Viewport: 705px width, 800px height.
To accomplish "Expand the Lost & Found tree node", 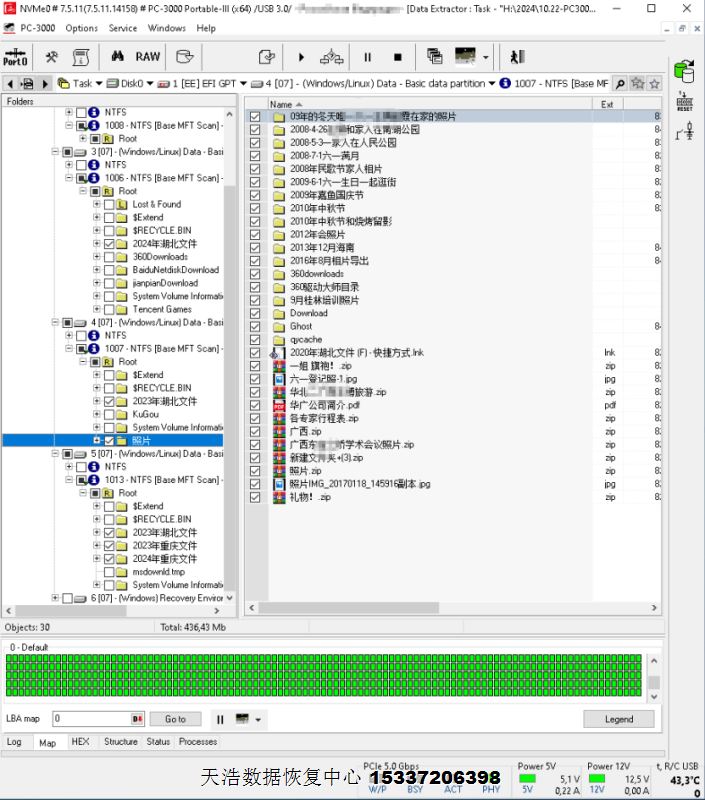I will [96, 204].
